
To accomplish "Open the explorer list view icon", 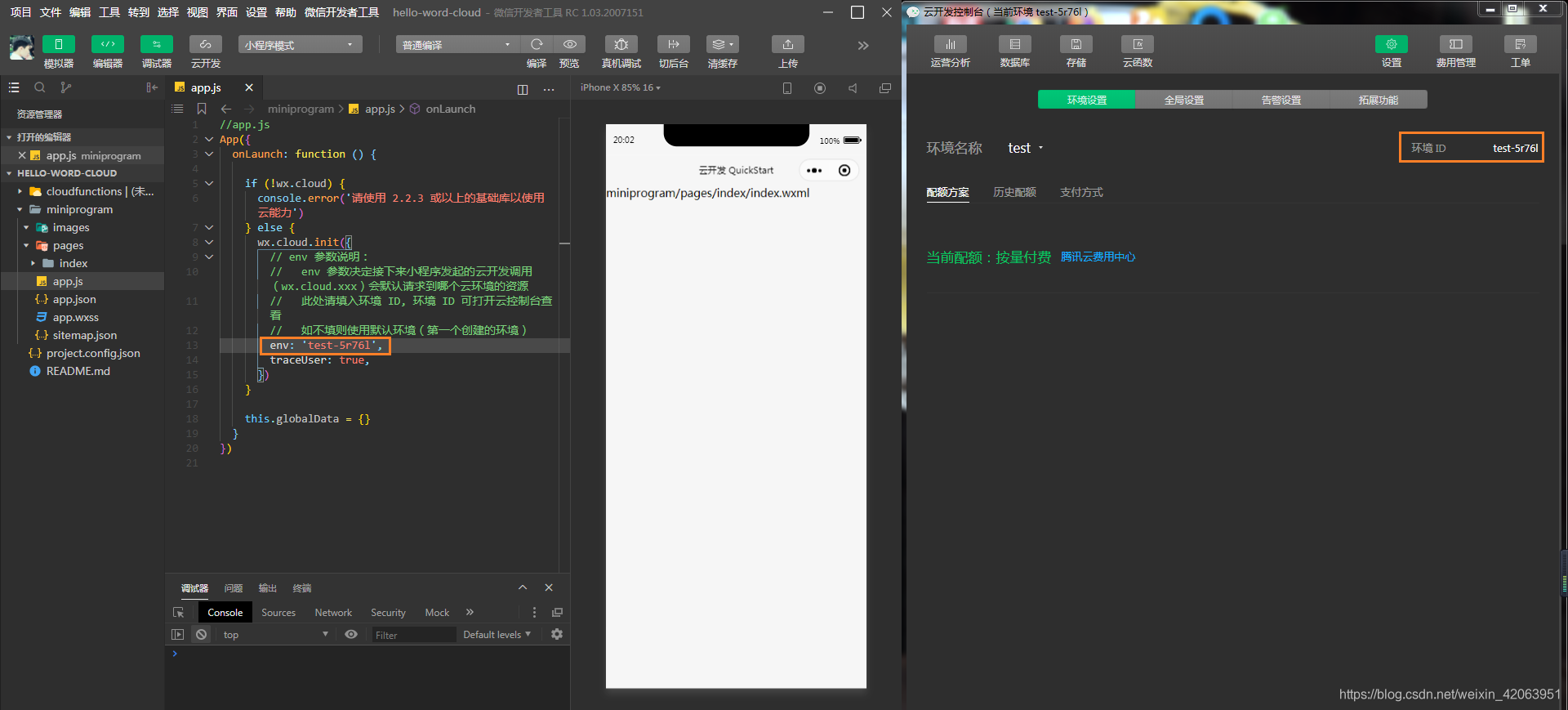I will click(14, 87).
